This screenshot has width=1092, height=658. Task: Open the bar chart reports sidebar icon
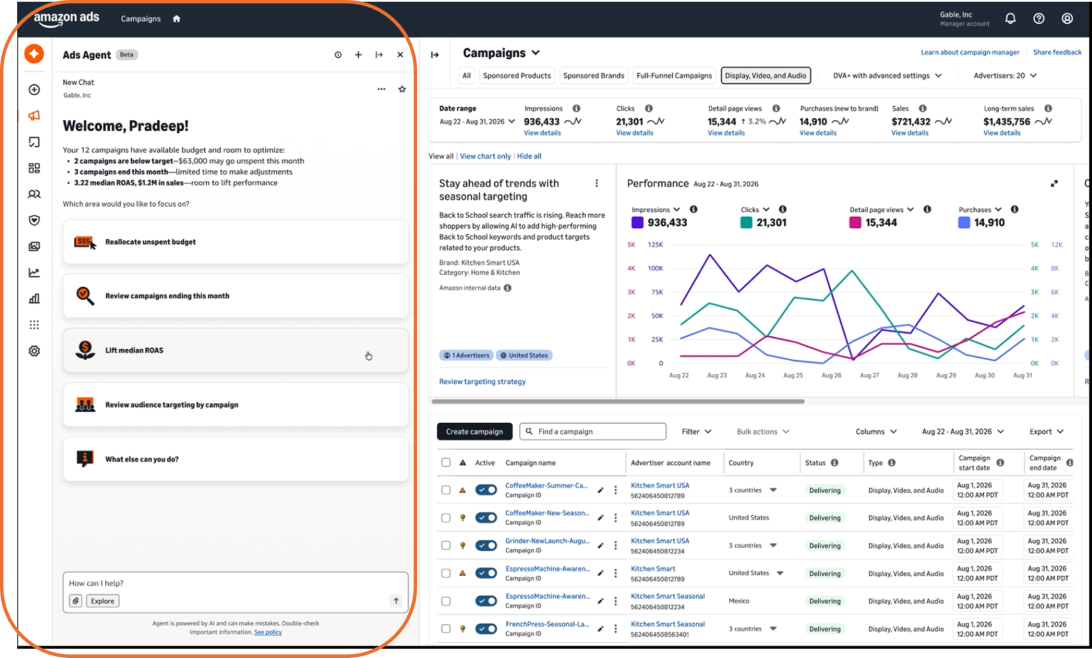(34, 299)
